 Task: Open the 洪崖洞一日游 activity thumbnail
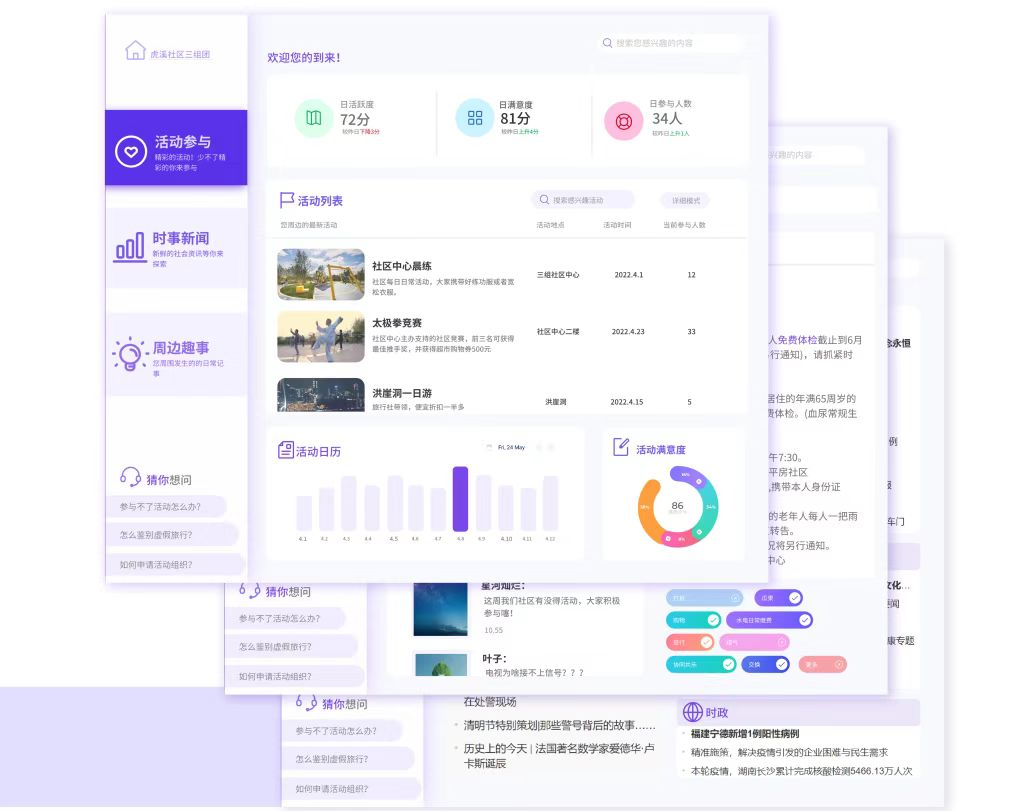coord(321,395)
